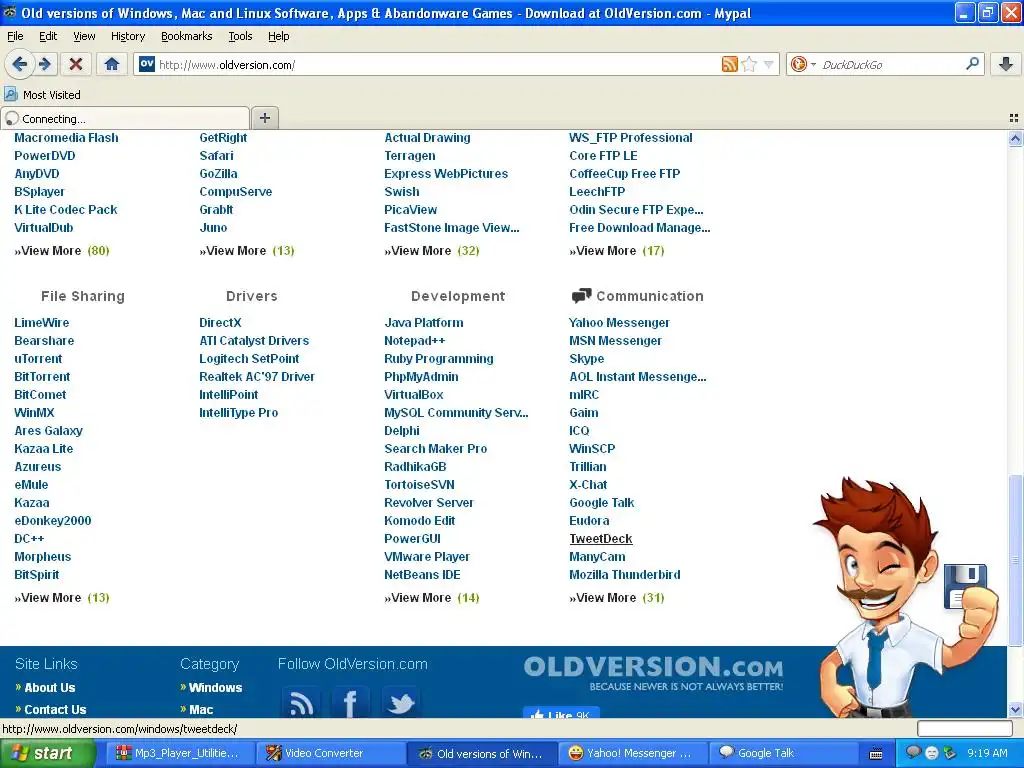Image resolution: width=1024 pixels, height=768 pixels.
Task: Open URL history dropdown arrow
Action: pyautogui.click(x=769, y=64)
